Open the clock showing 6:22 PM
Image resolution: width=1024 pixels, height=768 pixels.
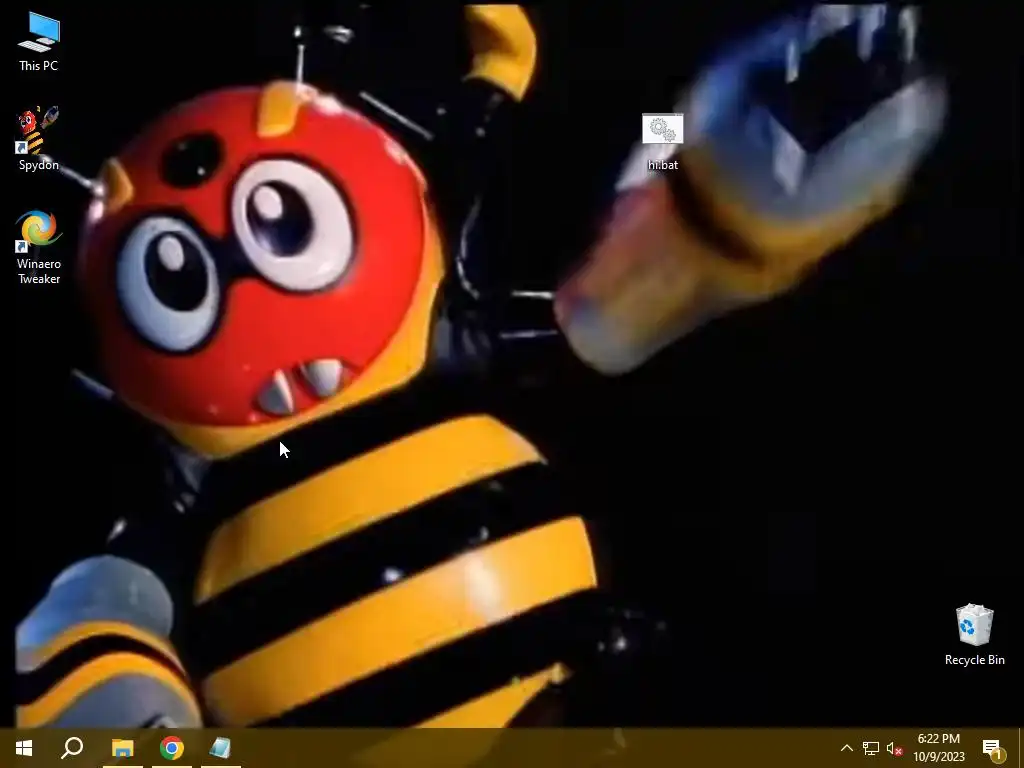tap(939, 748)
